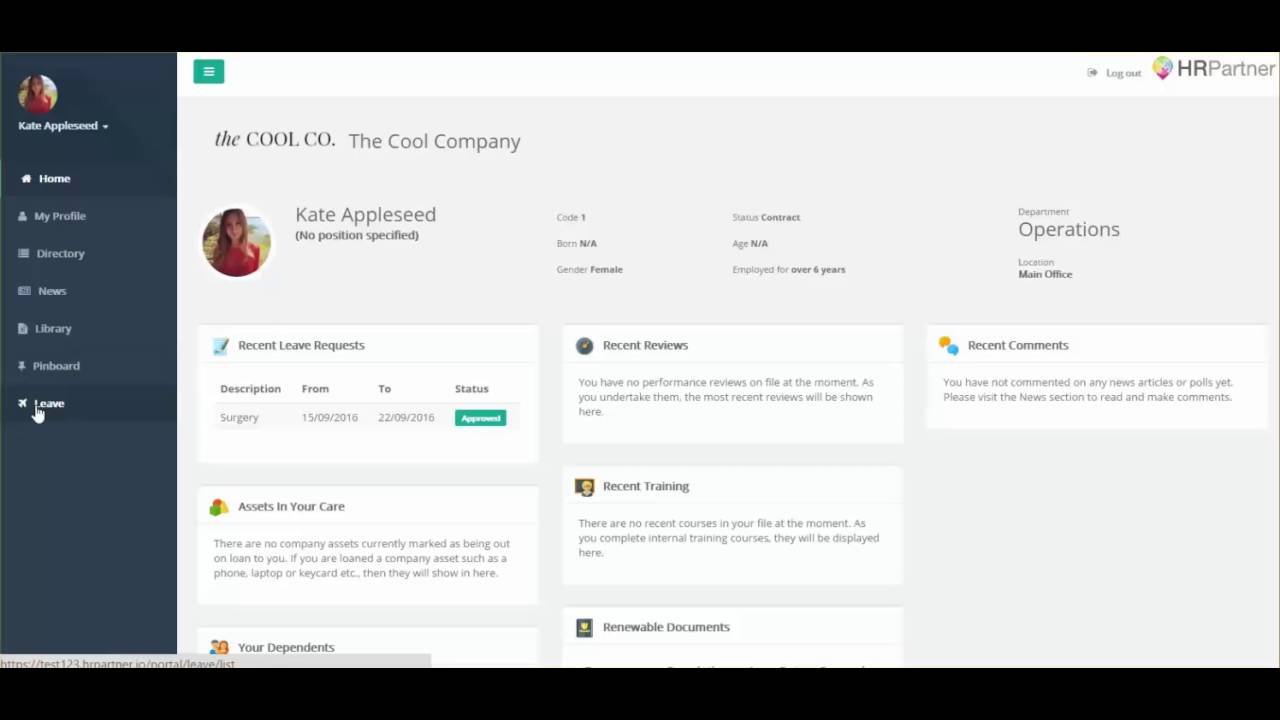Click the Assets In Your Care heading
The width and height of the screenshot is (1280, 720).
pos(291,506)
